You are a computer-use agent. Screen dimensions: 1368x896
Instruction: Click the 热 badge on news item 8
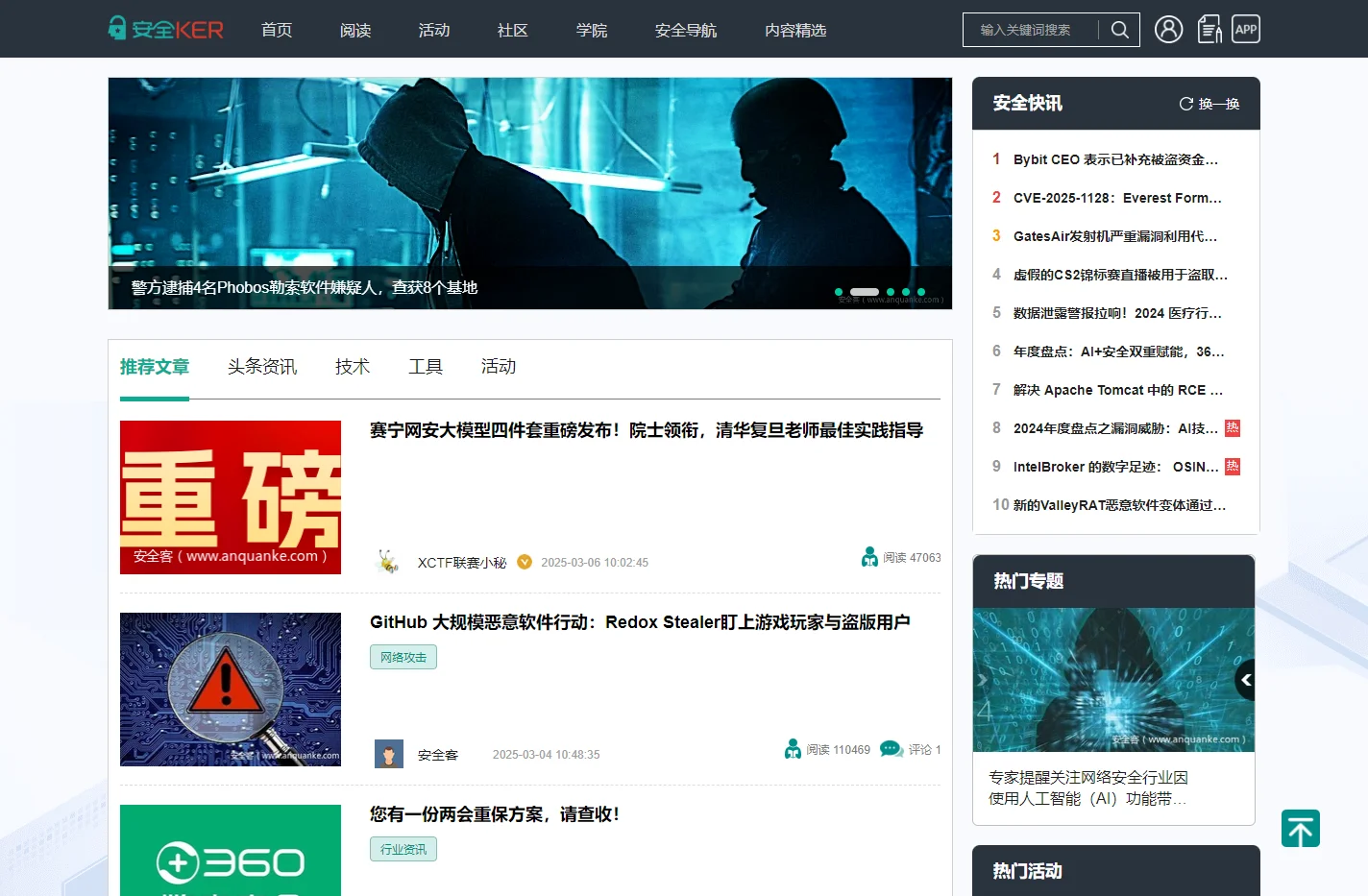1233,428
